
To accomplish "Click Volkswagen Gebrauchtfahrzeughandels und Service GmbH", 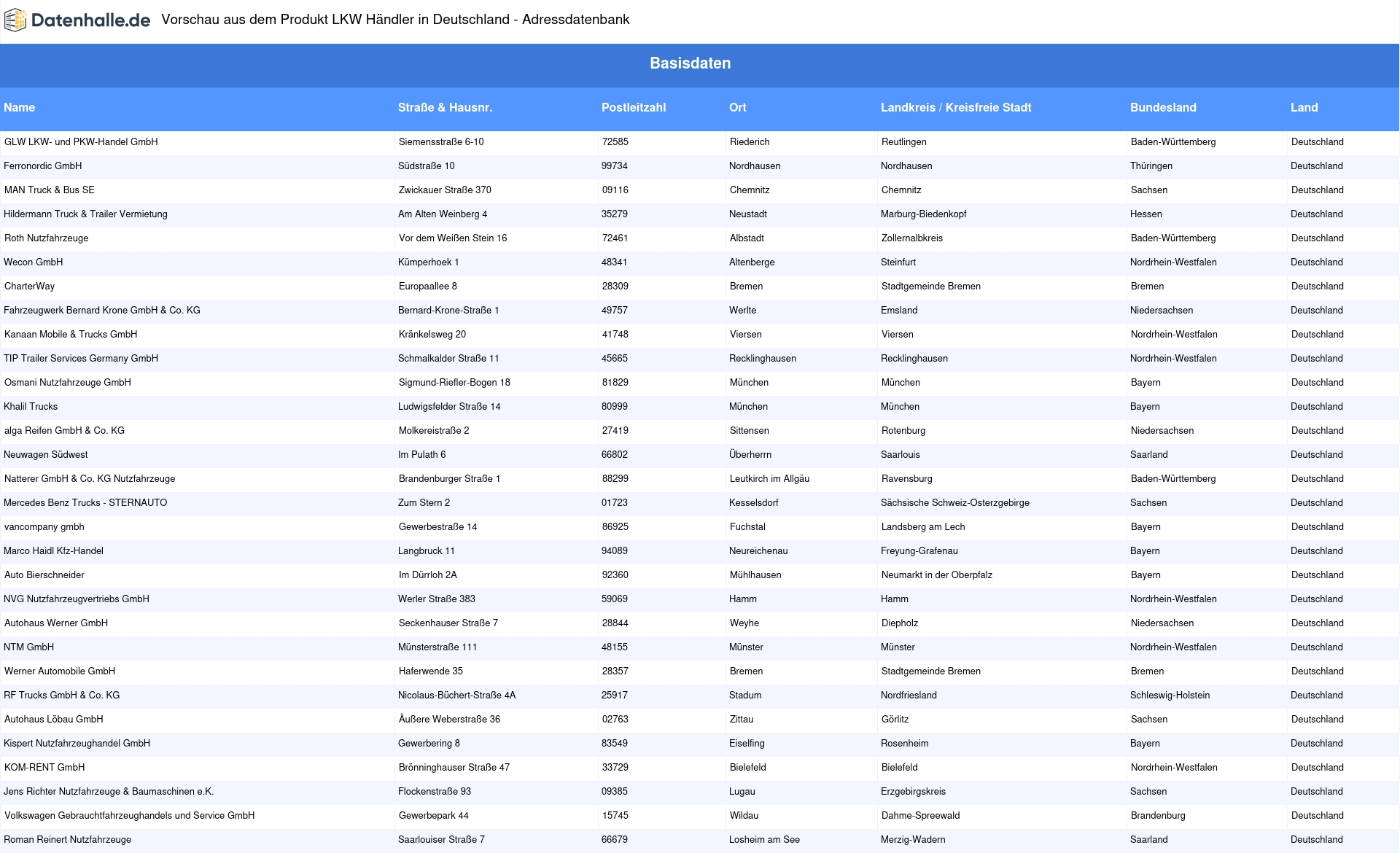I will [130, 816].
